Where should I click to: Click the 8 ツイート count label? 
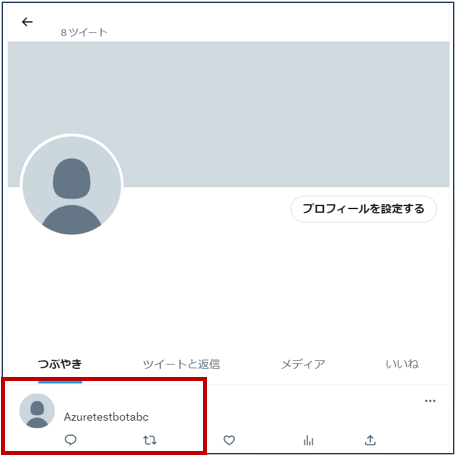click(x=84, y=32)
